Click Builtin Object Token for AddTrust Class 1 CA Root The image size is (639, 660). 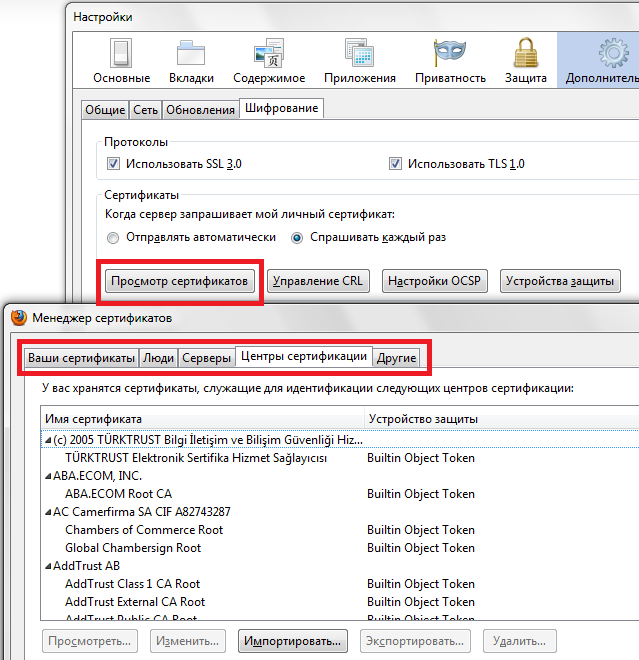tap(421, 584)
